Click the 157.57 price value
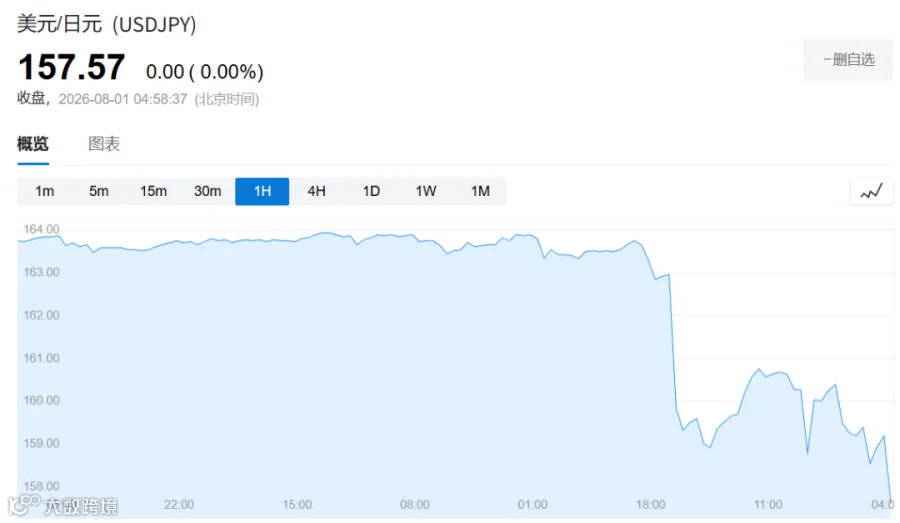 pyautogui.click(x=72, y=67)
